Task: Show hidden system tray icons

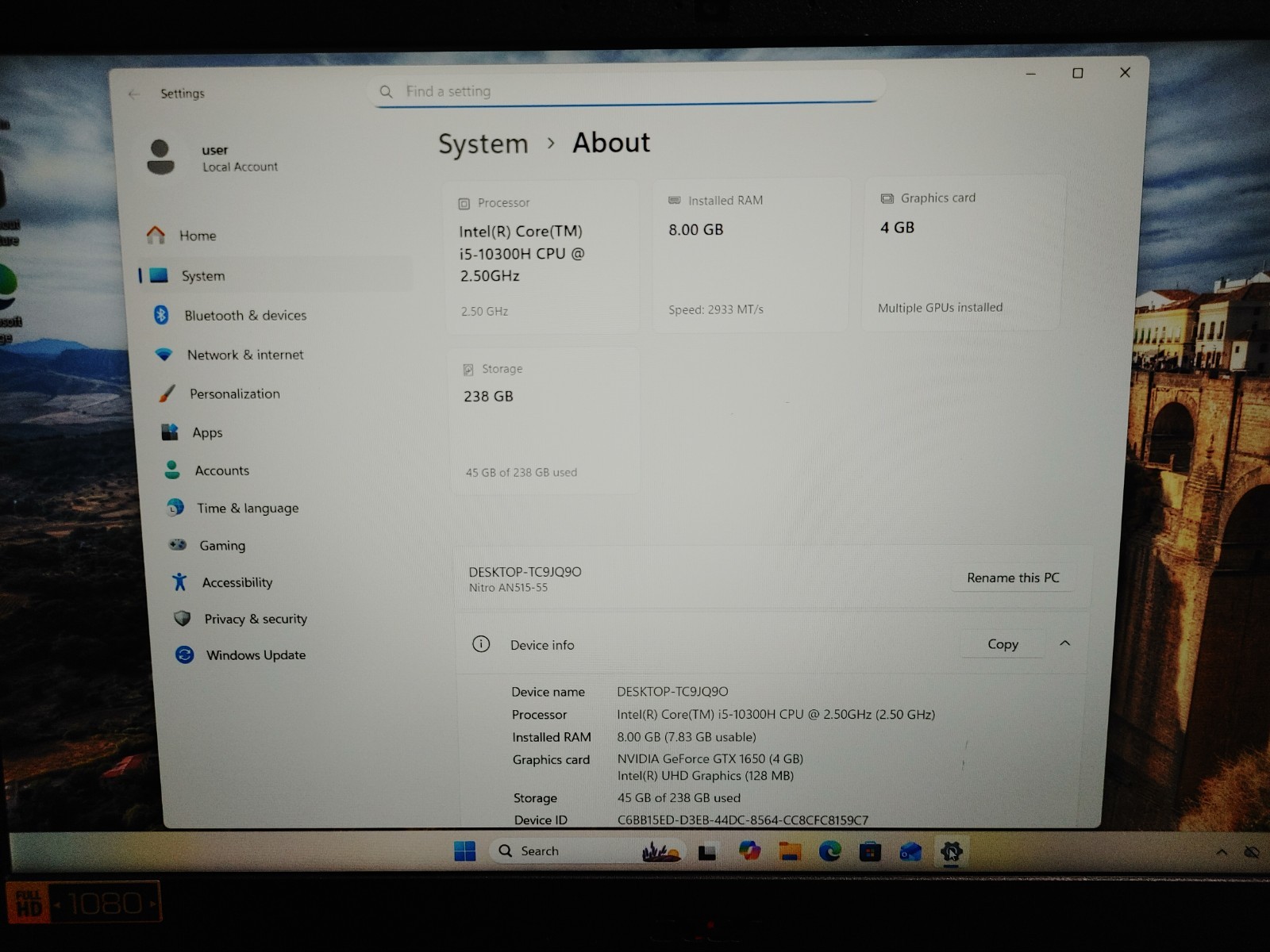Action: click(1222, 852)
